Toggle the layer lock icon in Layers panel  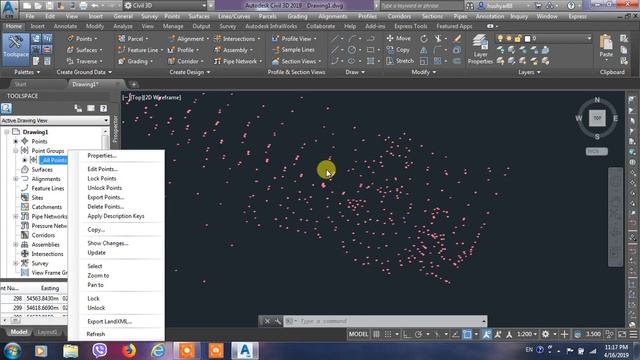518,38
